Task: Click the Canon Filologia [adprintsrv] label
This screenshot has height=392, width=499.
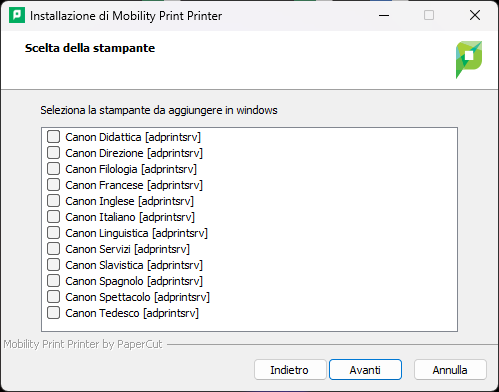Action: [x=131, y=169]
